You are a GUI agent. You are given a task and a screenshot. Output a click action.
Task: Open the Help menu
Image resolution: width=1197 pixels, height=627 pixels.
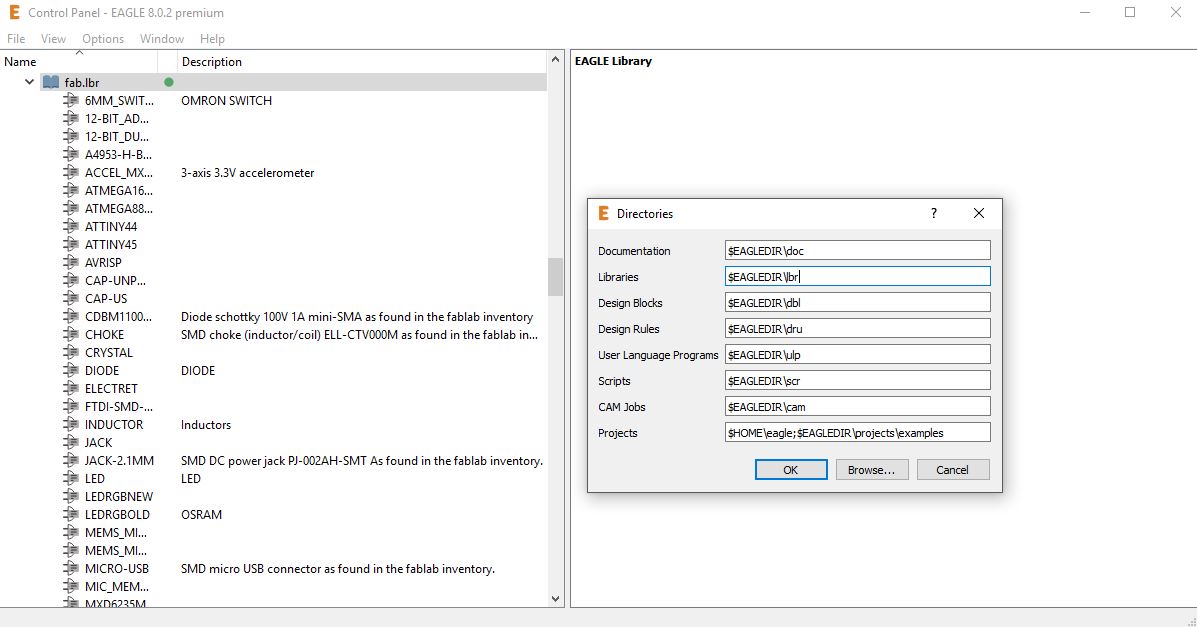pos(212,38)
